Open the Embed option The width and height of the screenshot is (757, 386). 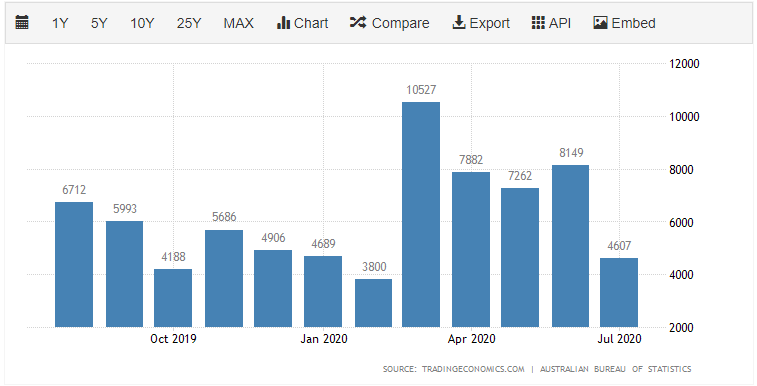(624, 23)
